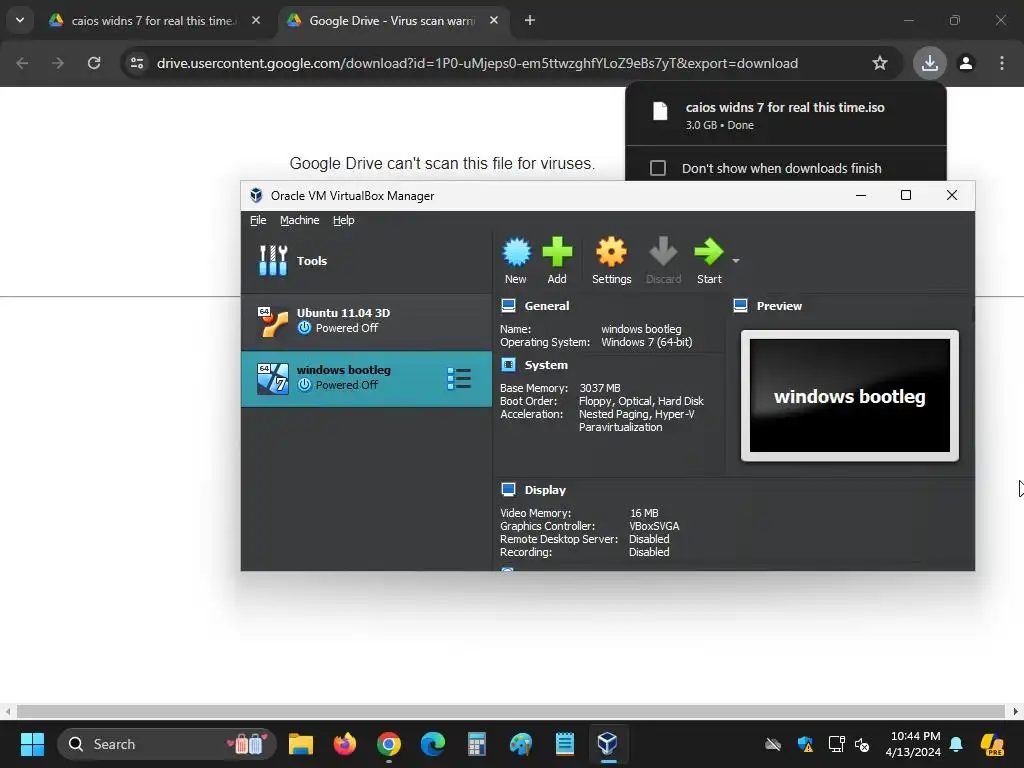
Task: Click the windows bootleg preview thumbnail
Action: 850,396
